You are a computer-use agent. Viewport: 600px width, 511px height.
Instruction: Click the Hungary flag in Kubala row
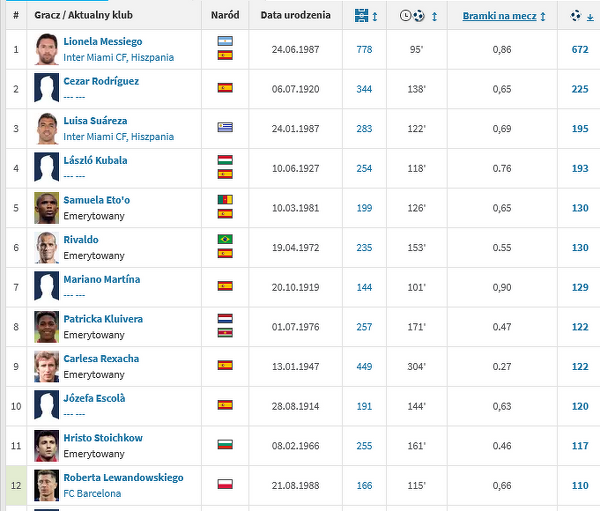pos(225,160)
